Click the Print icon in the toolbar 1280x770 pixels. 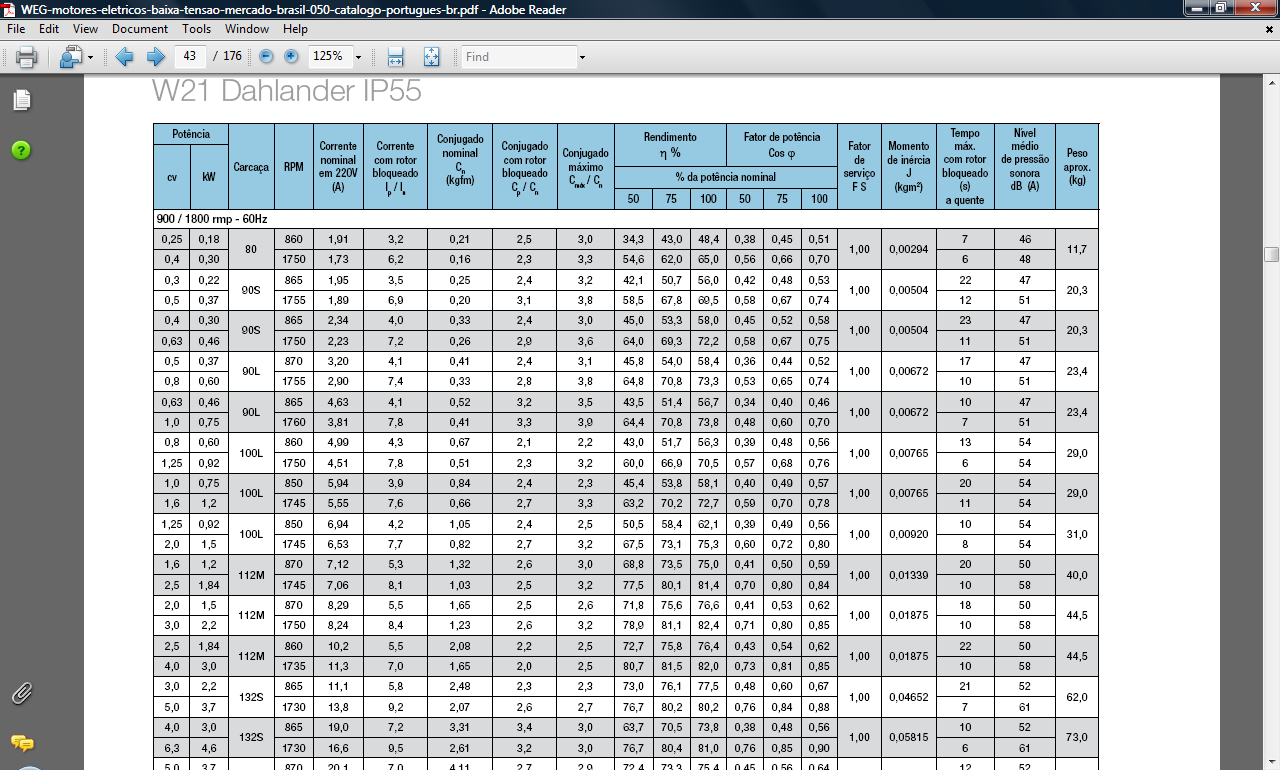(x=27, y=57)
